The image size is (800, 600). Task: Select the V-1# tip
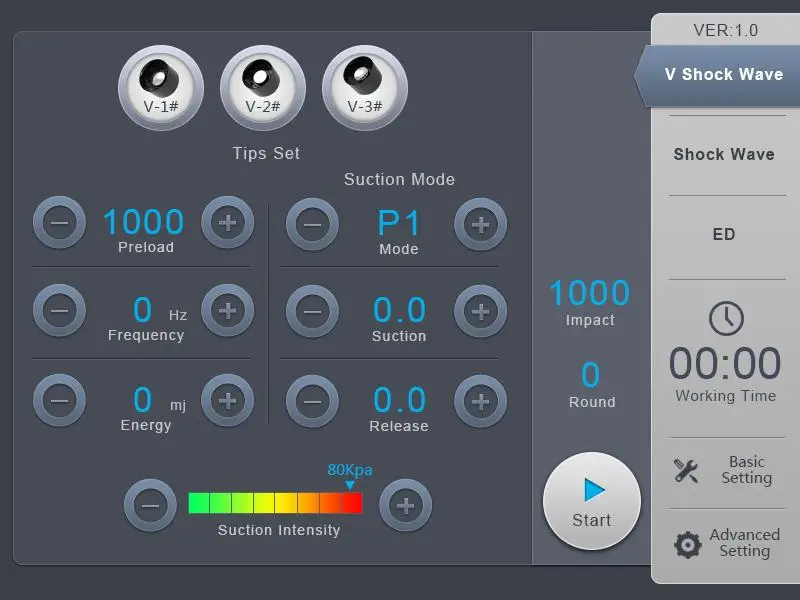(161, 88)
